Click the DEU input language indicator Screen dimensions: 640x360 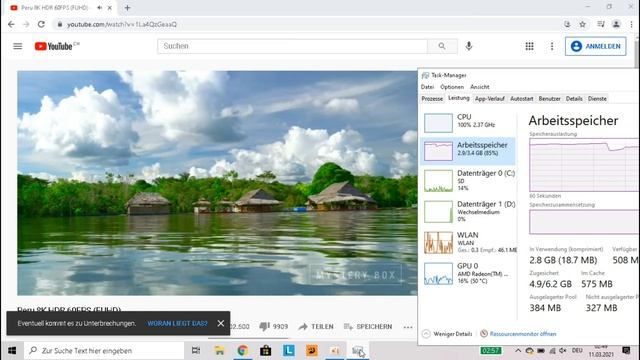pos(577,351)
